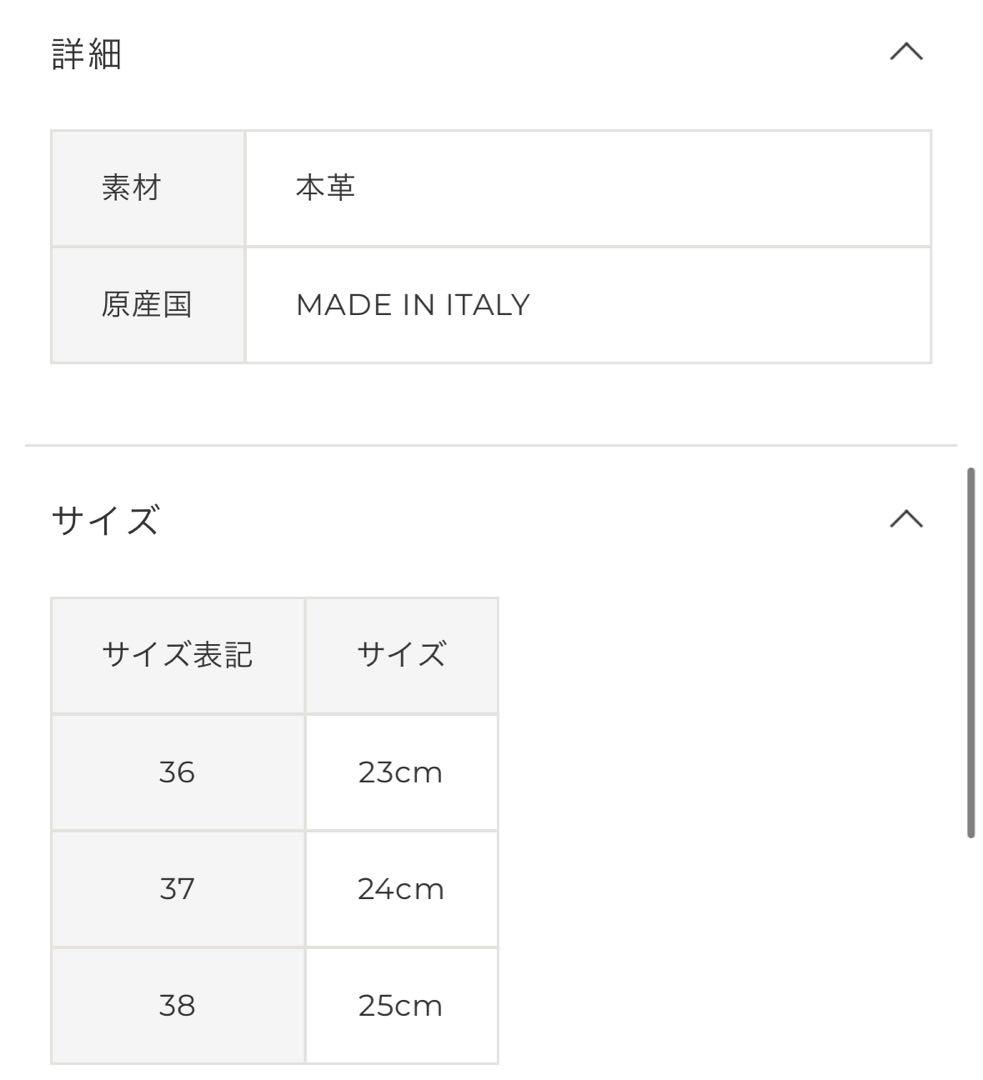Select the 24cm size cell
983x1080 pixels.
click(400, 889)
